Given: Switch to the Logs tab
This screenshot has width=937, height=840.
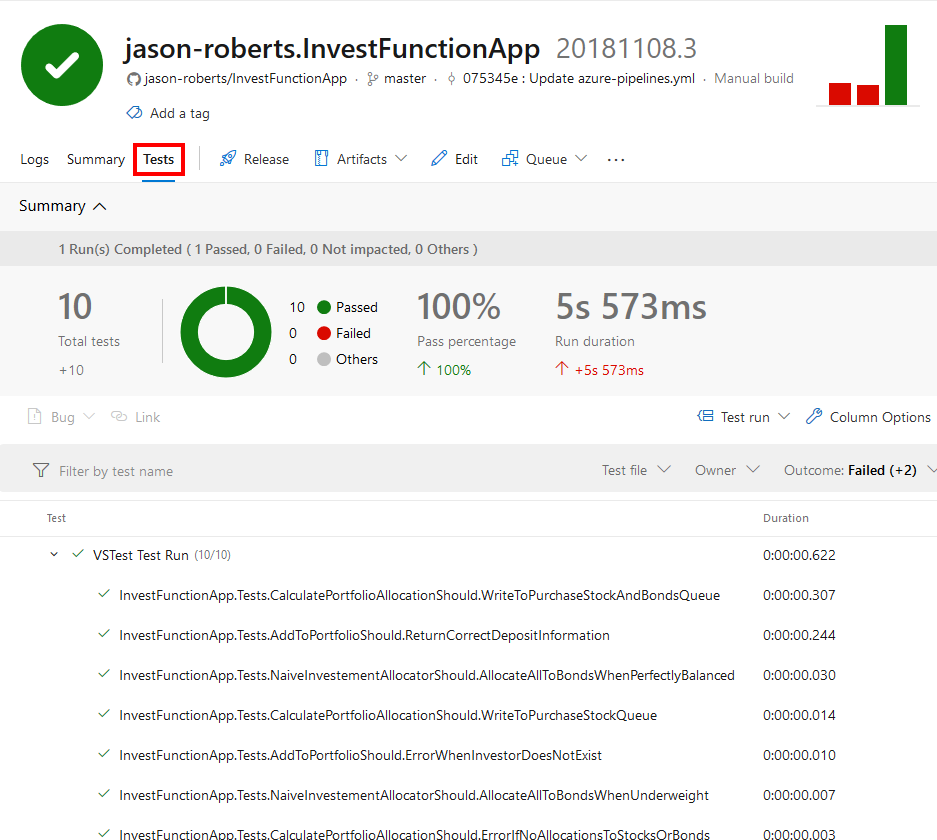Looking at the screenshot, I should [34, 158].
